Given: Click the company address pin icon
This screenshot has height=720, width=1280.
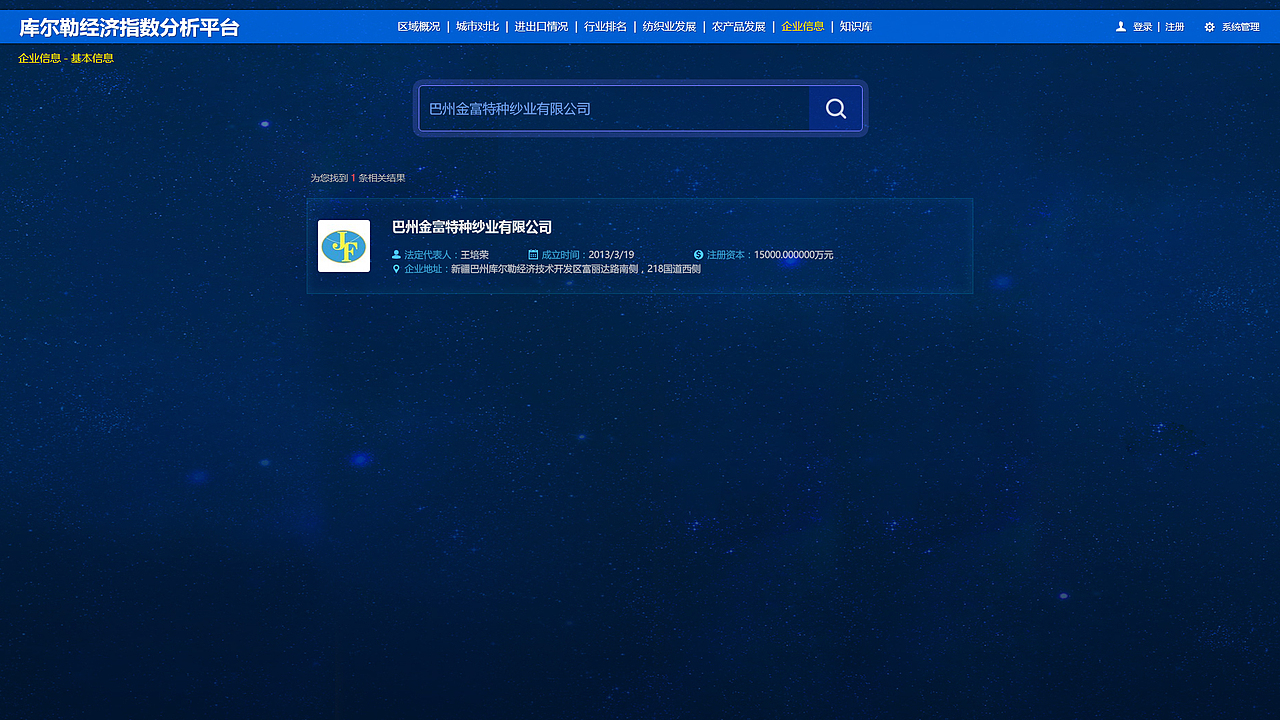Looking at the screenshot, I should pyautogui.click(x=396, y=269).
